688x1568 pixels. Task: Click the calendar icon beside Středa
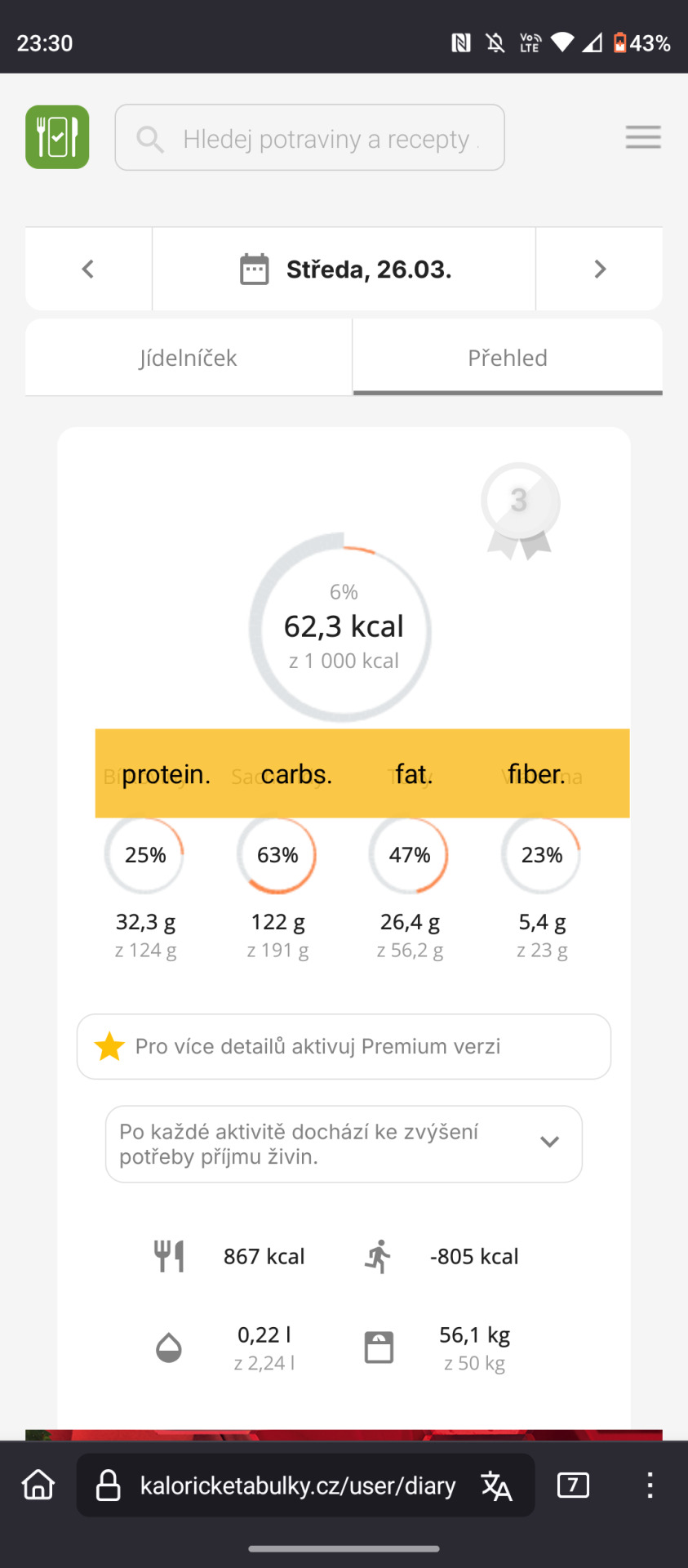click(254, 269)
